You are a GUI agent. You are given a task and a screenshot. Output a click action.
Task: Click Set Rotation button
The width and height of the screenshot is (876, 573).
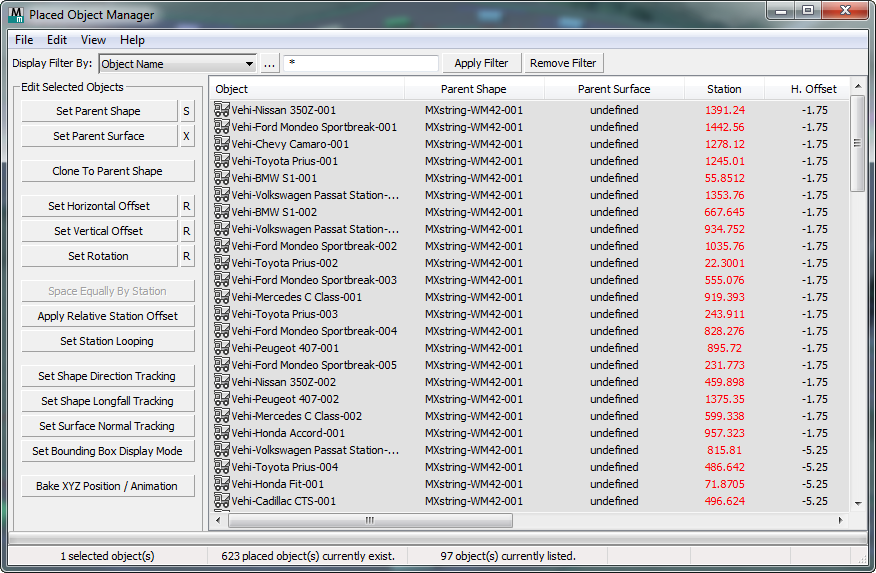(99, 256)
